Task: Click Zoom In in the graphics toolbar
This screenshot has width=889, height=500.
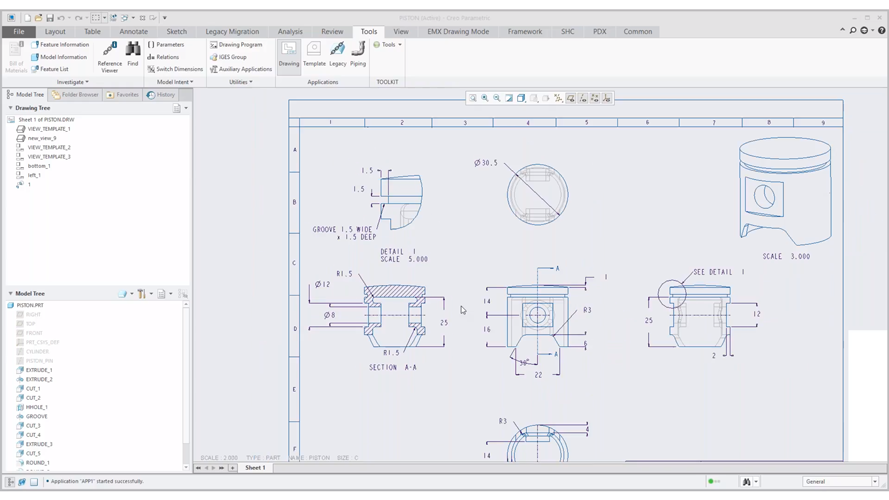Action: [x=485, y=98]
